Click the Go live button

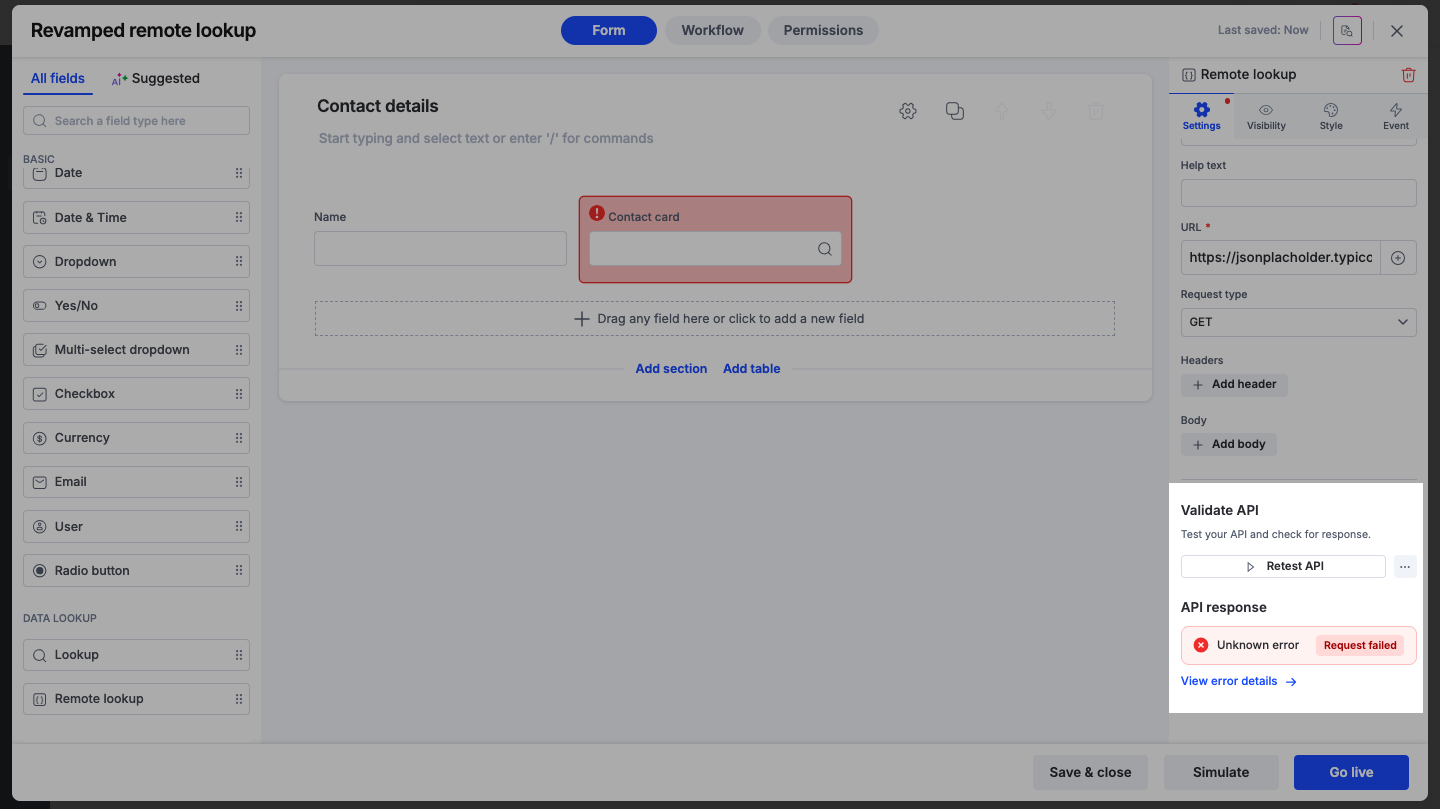click(x=1351, y=772)
